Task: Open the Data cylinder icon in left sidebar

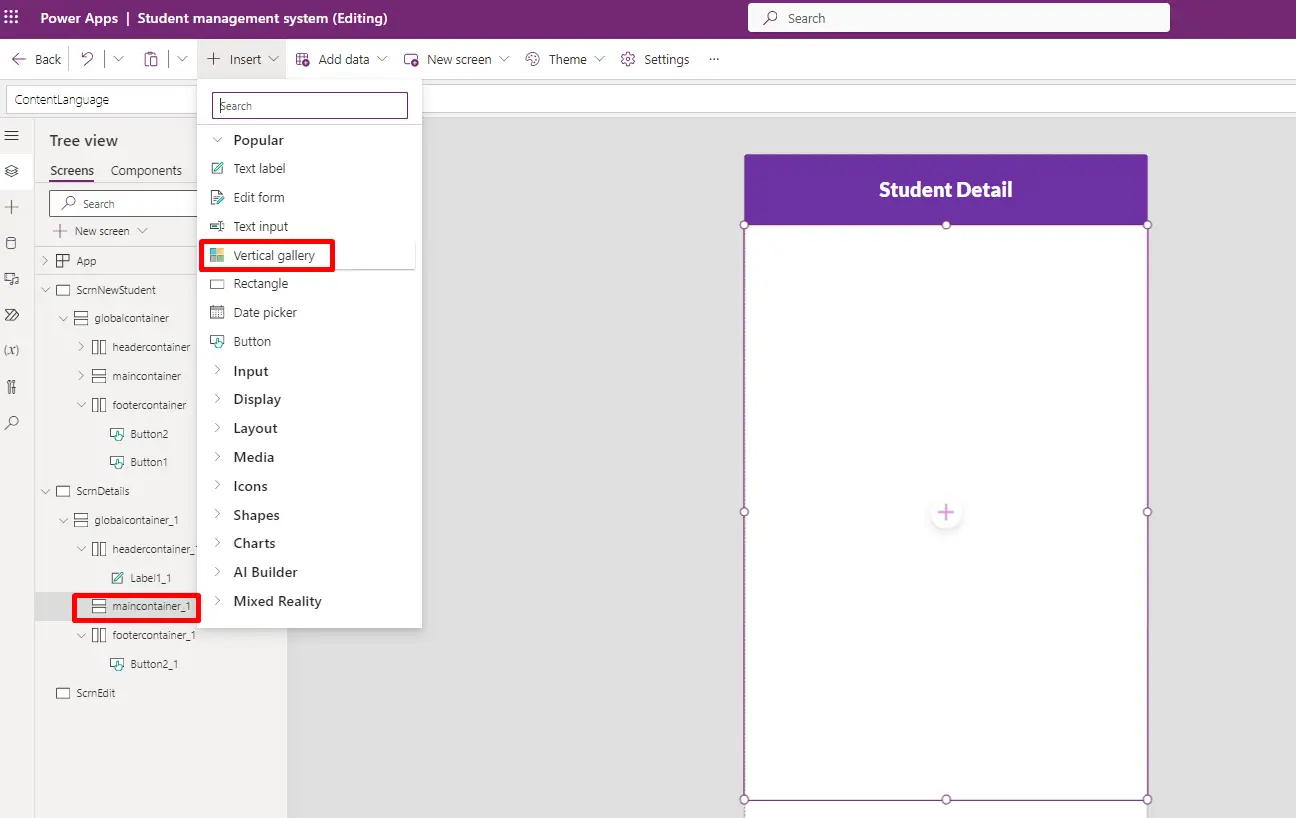Action: 12,243
